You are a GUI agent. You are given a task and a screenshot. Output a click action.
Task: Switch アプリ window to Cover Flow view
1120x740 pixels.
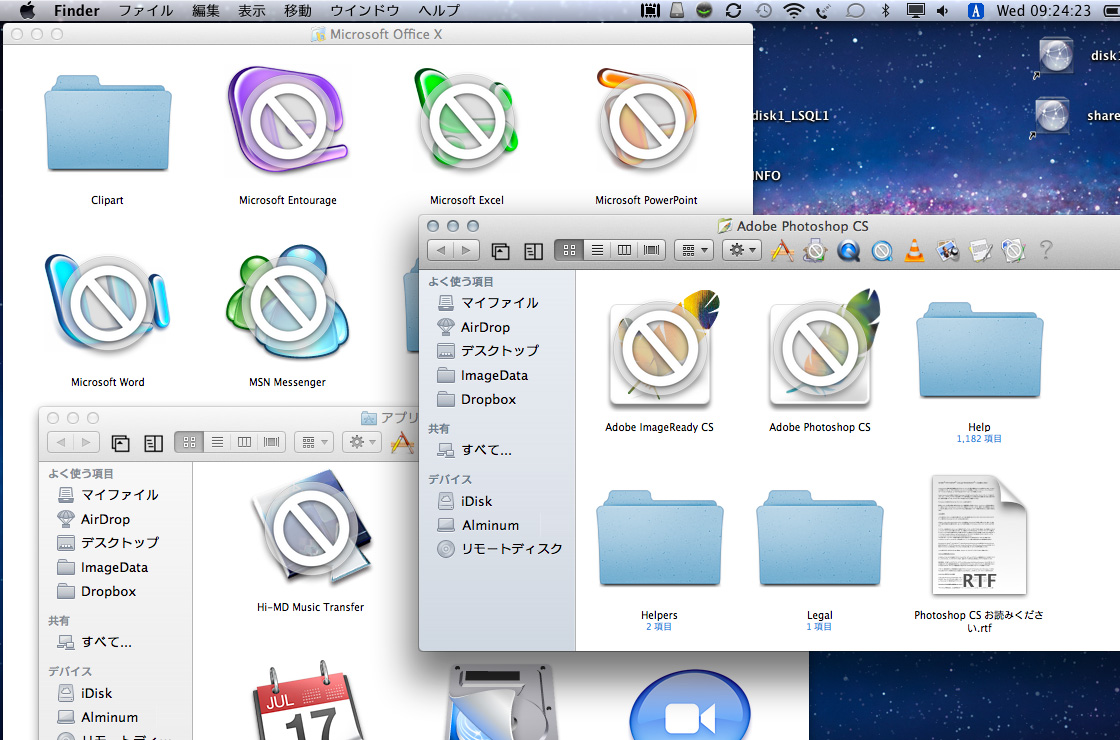[271, 442]
